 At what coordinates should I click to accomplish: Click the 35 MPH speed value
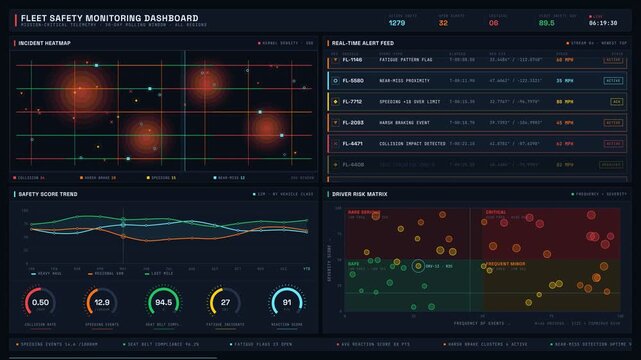tap(565, 81)
